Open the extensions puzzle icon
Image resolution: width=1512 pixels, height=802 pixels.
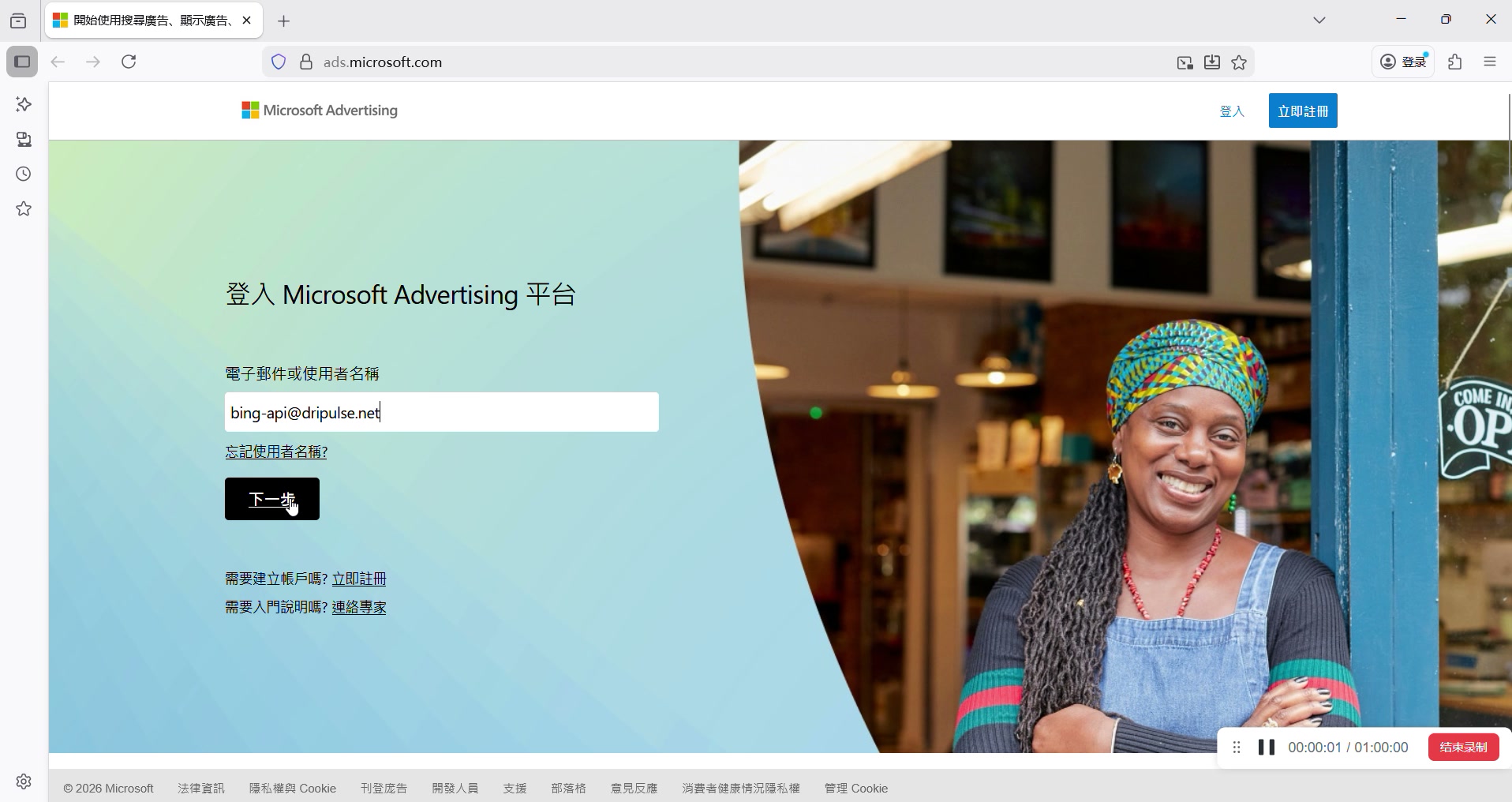click(x=1455, y=62)
